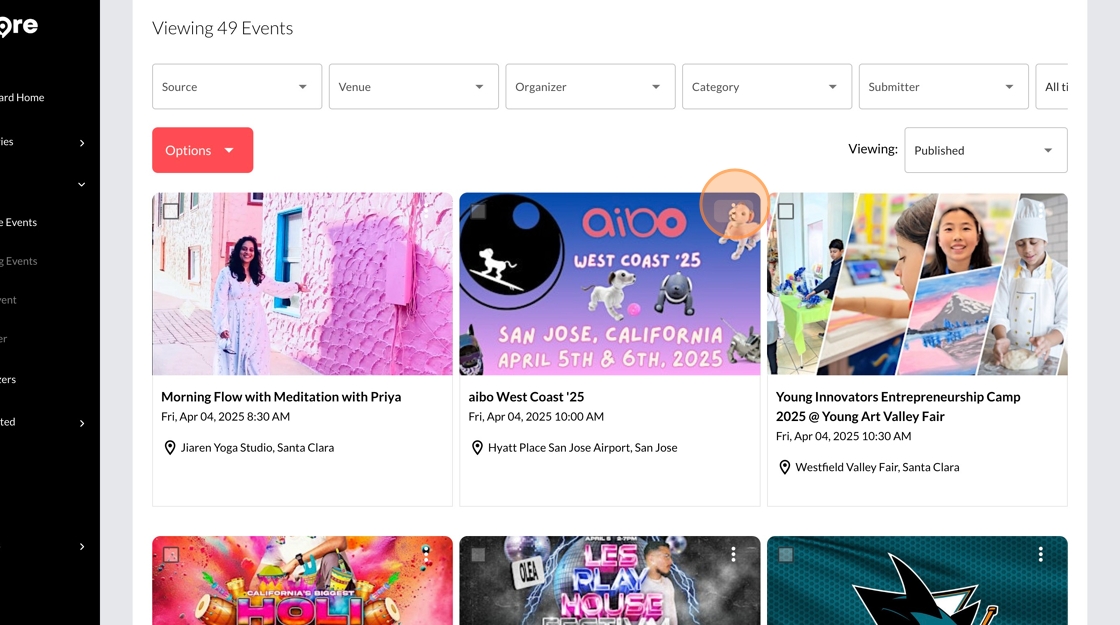The width and height of the screenshot is (1120, 625).
Task: Expand the sidebar item ending in 'ies'
Action: point(44,142)
